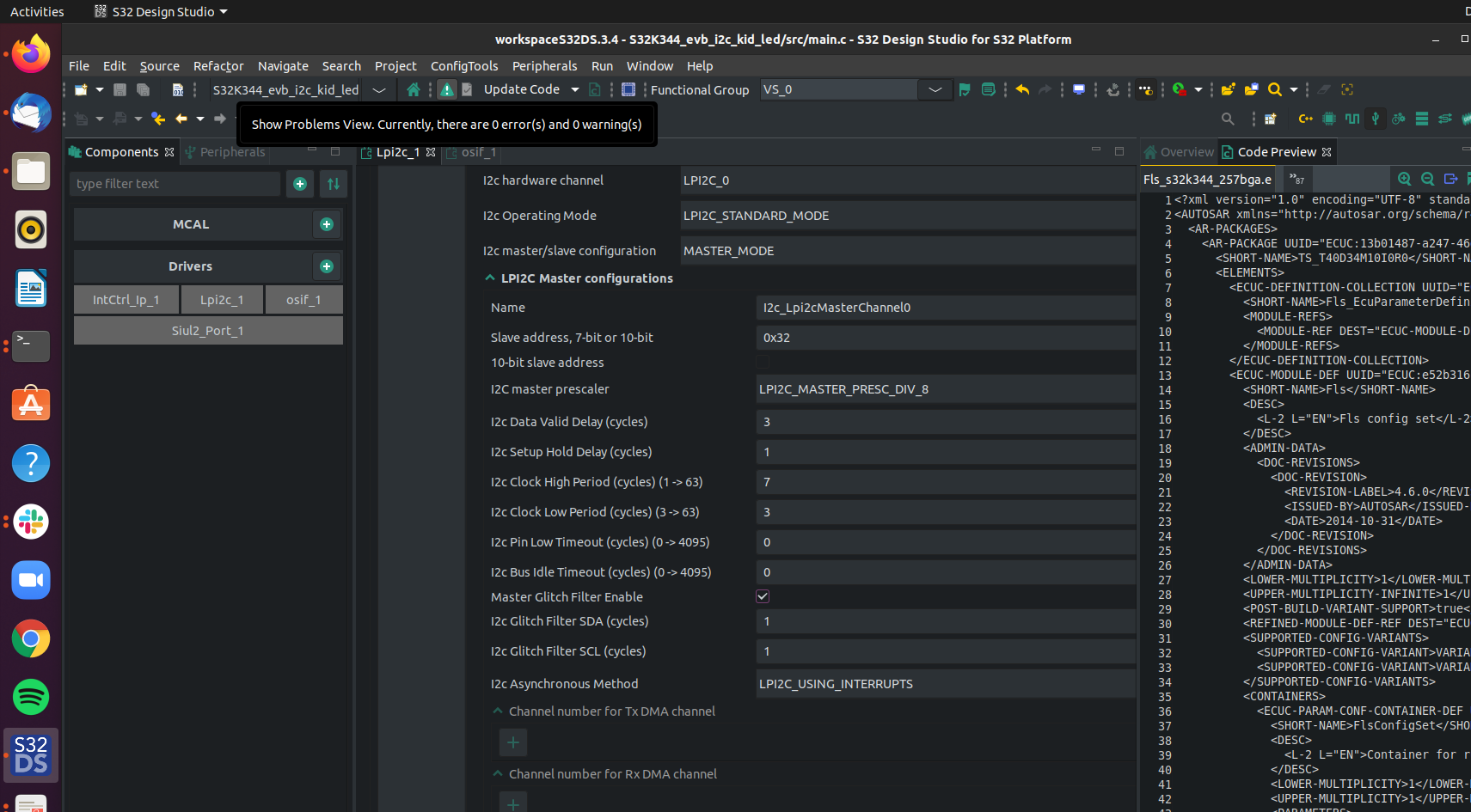
Task: Switch to the Overview tab
Action: pos(1186,151)
